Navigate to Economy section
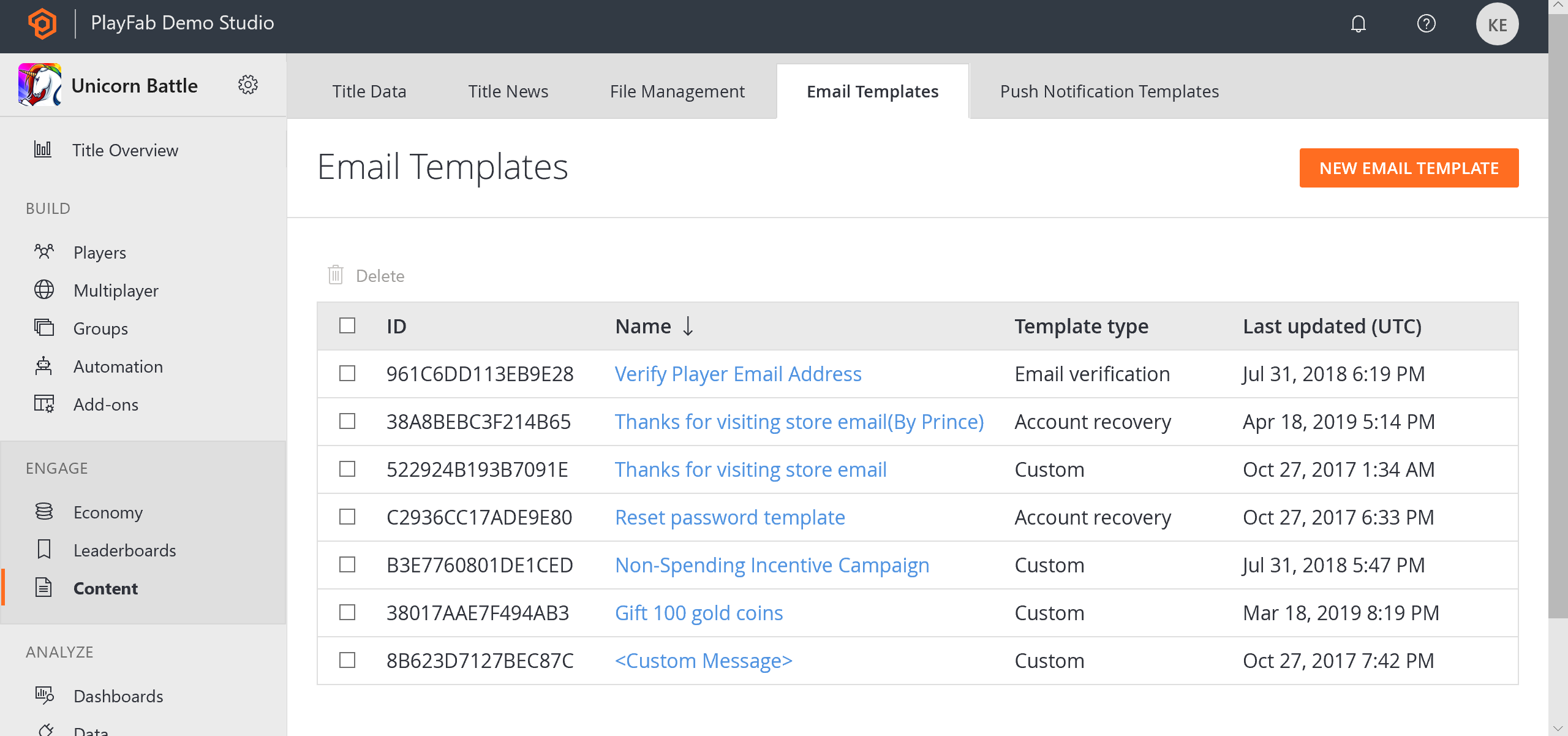Image resolution: width=1568 pixels, height=736 pixels. pos(108,513)
